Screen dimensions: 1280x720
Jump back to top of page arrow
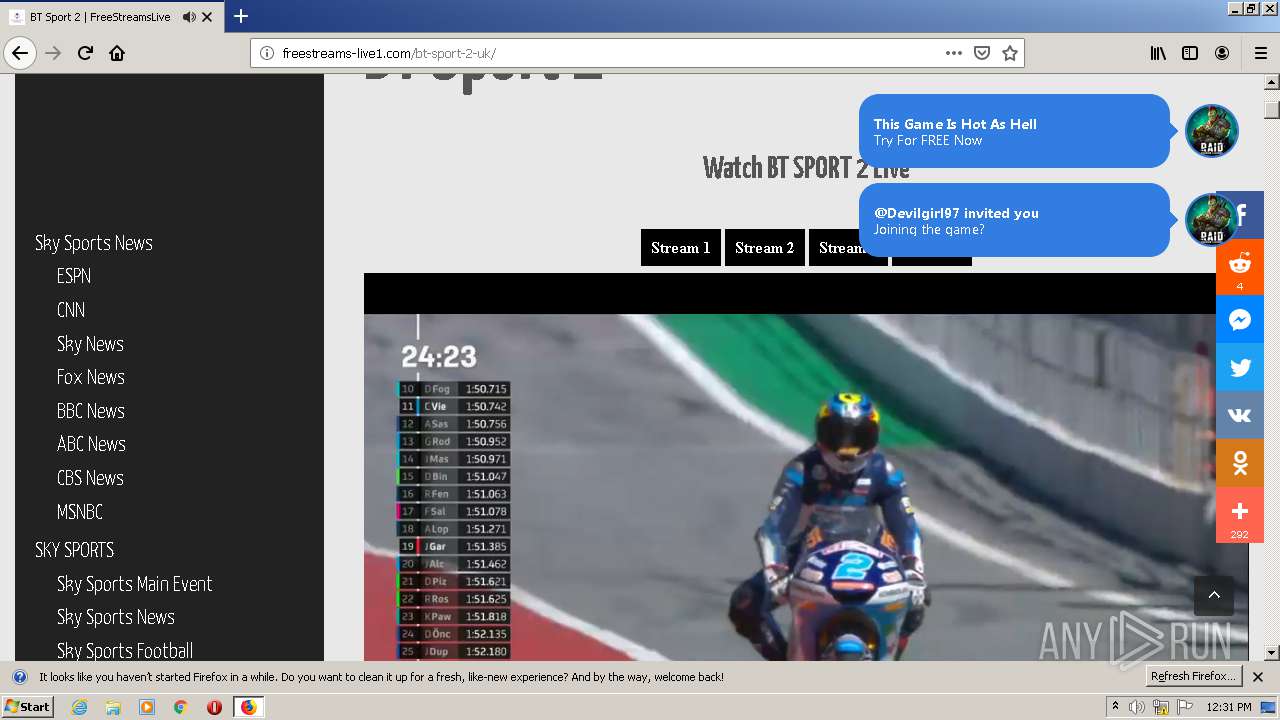coord(1214,595)
